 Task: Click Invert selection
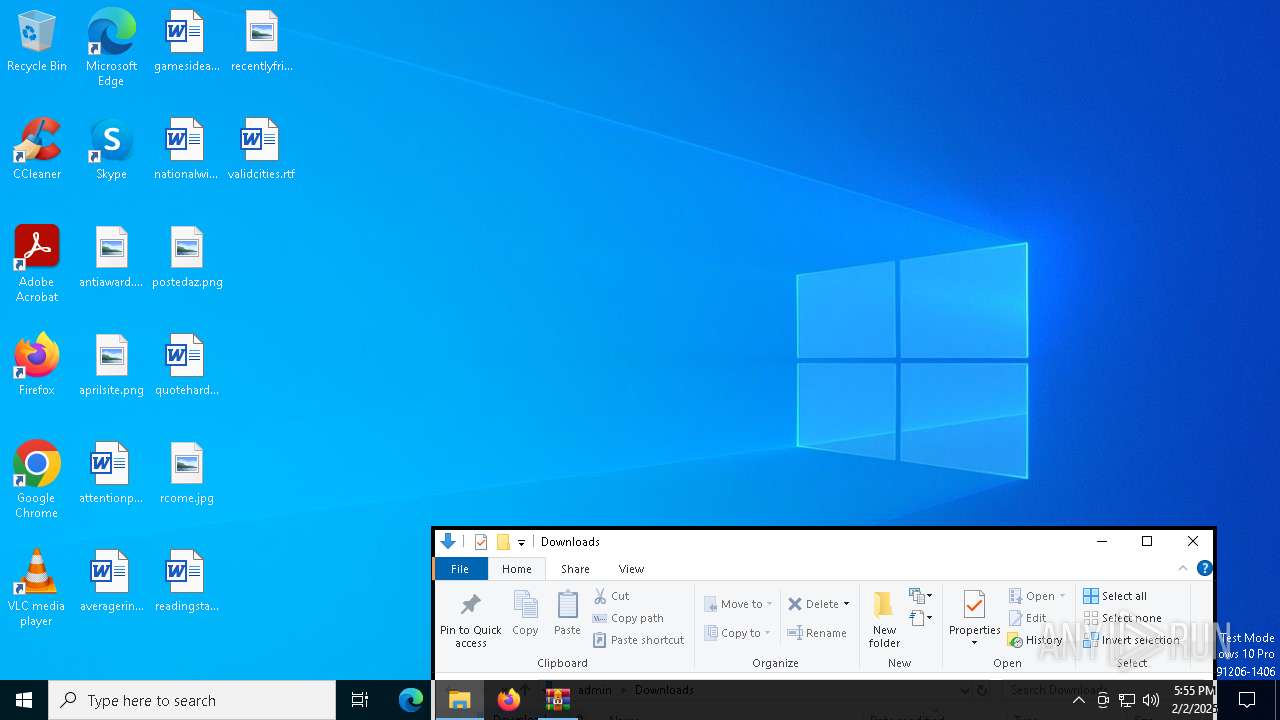pyautogui.click(x=1131, y=640)
